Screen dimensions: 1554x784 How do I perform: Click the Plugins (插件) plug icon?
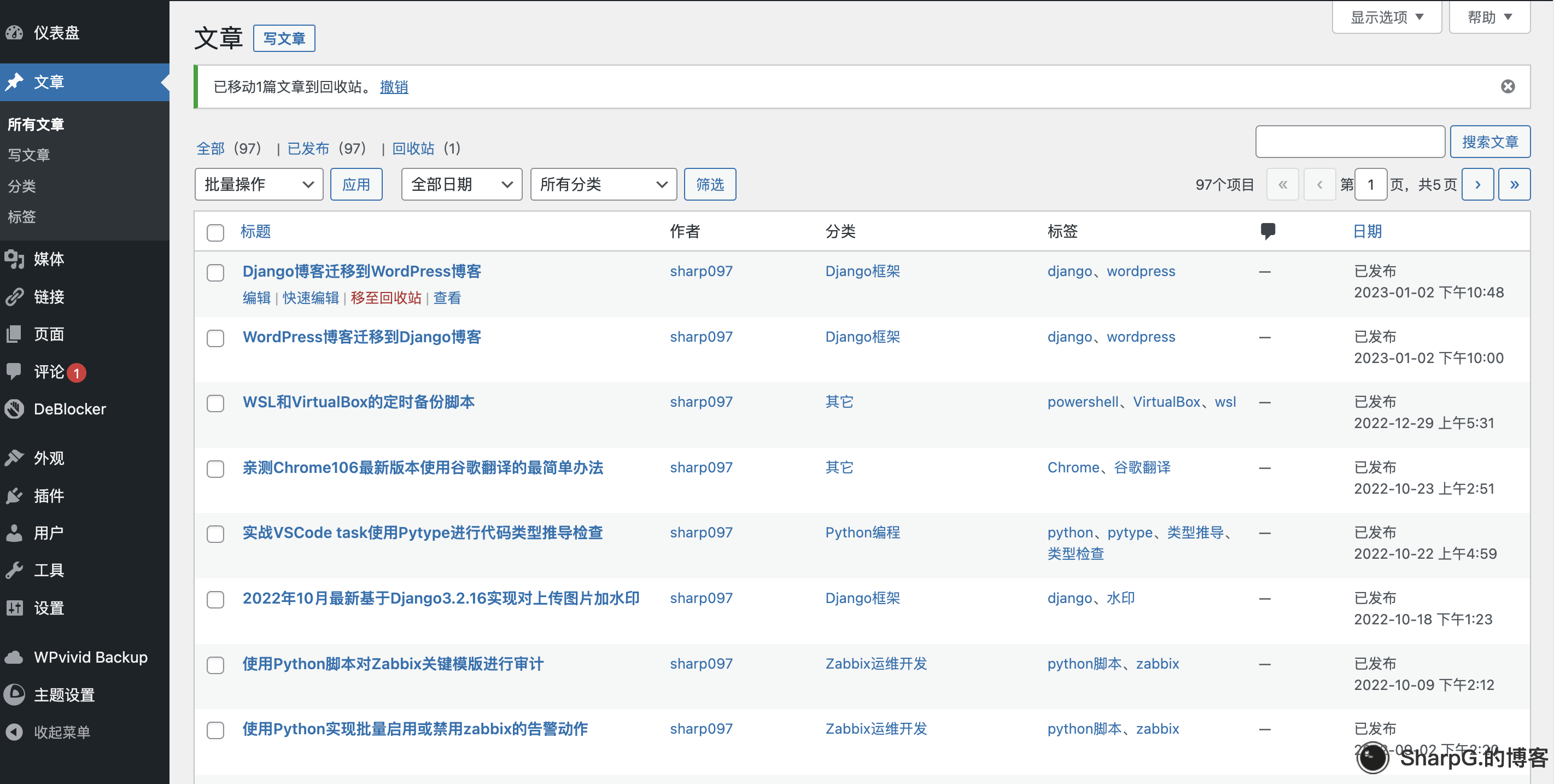pyautogui.click(x=14, y=496)
